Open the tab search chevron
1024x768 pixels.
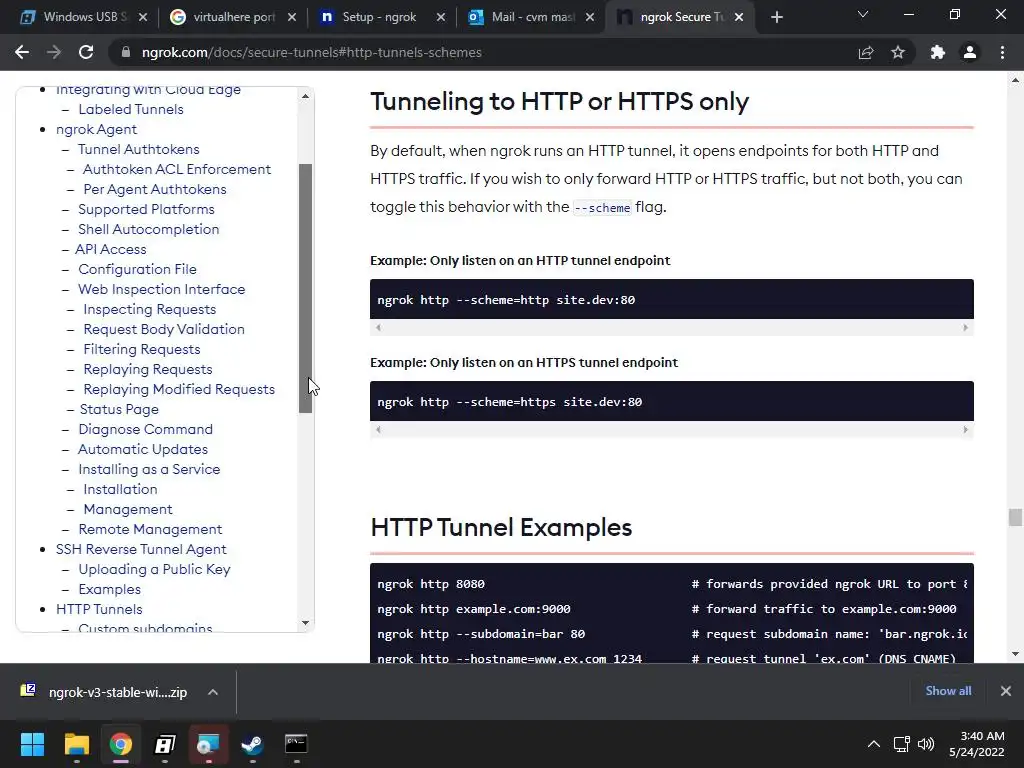point(863,14)
